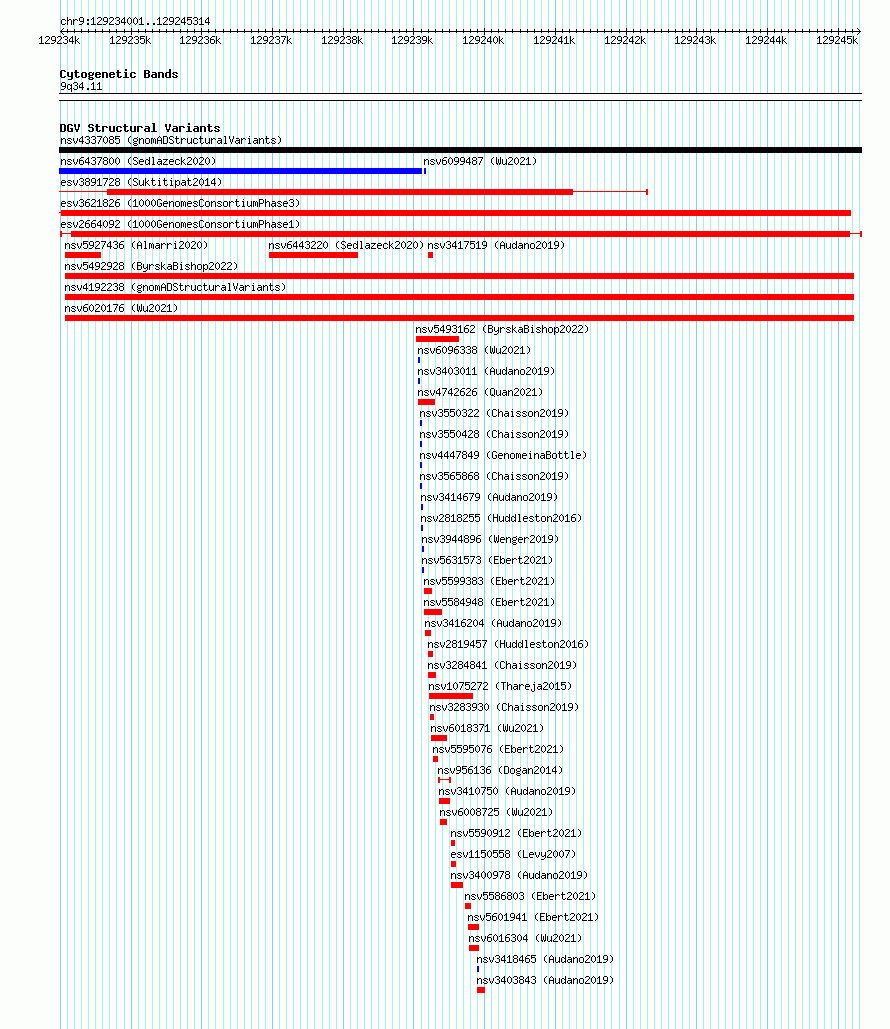Click the 9q34.11 cytogenetic band label
This screenshot has height=1029, width=890.
pos(81,87)
